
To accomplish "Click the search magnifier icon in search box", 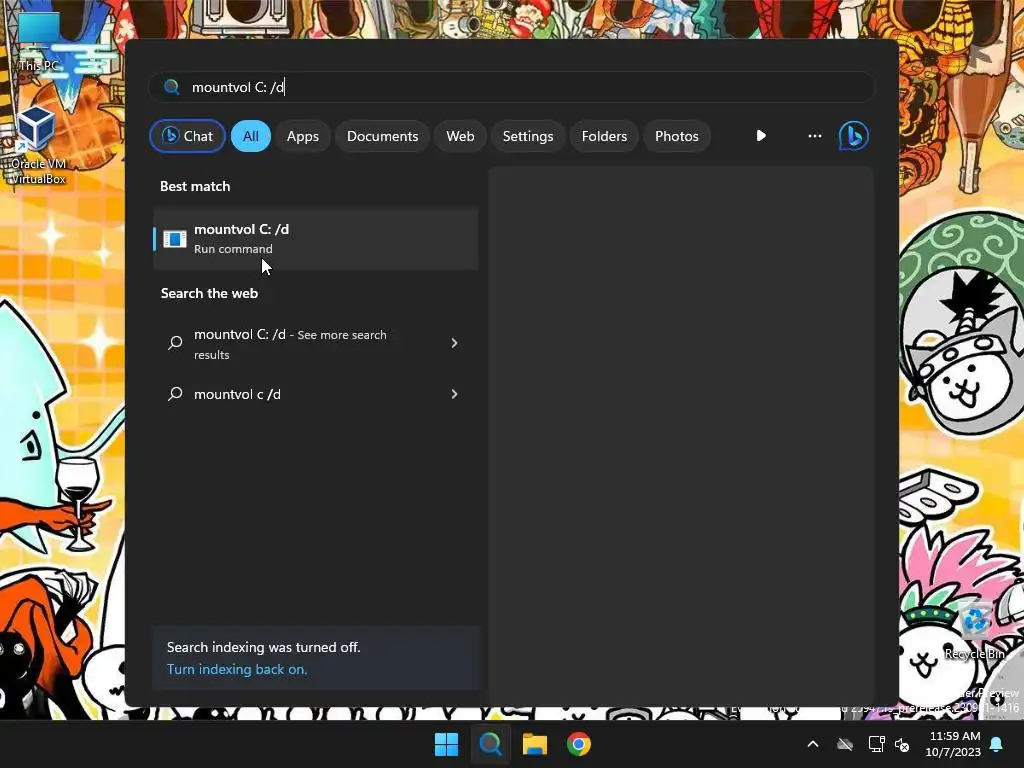I will point(172,87).
